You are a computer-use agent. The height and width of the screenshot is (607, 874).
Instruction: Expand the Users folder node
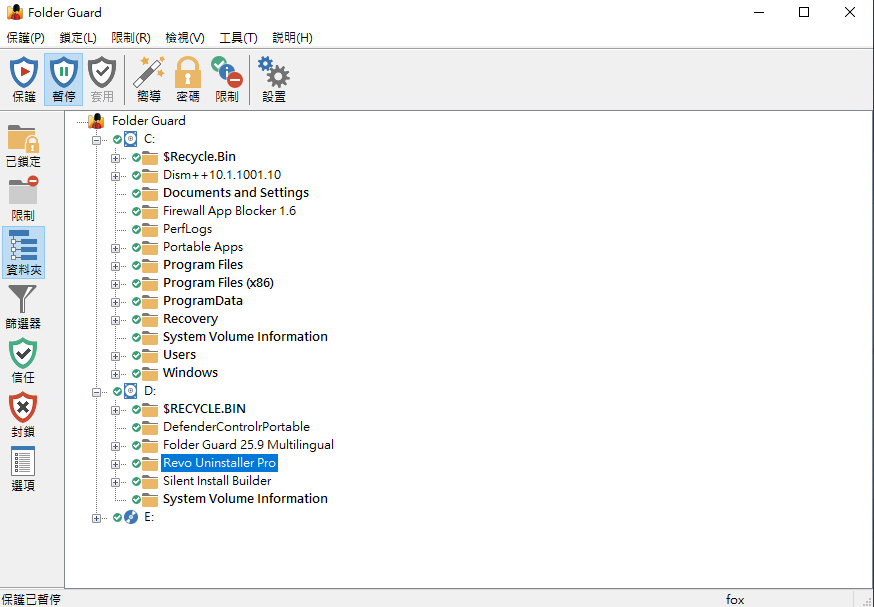115,356
